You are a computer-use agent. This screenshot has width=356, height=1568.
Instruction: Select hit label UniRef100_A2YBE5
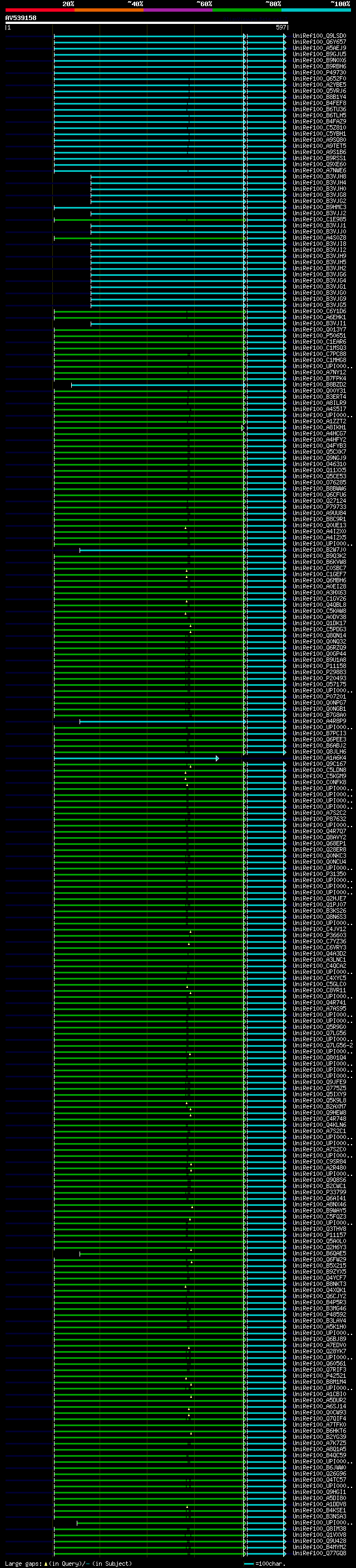[x=319, y=85]
